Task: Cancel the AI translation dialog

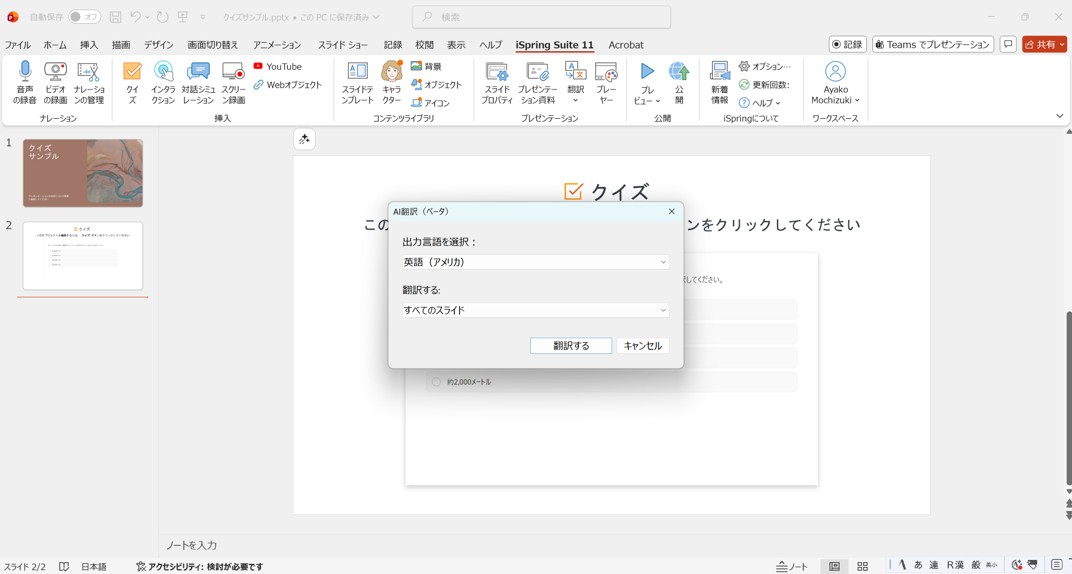Action: [x=642, y=346]
